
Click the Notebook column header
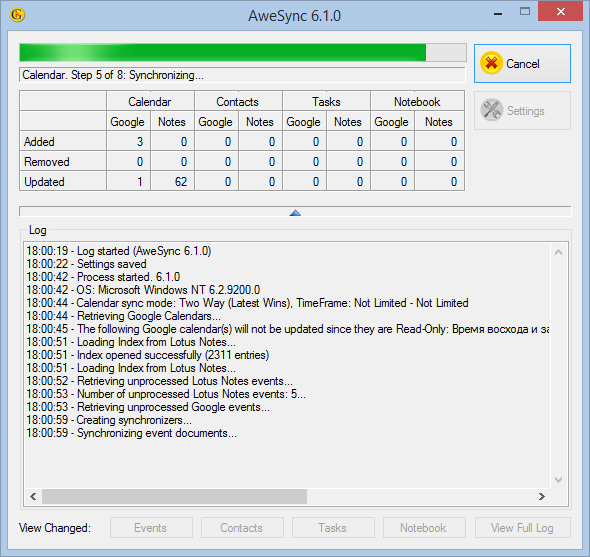tap(417, 102)
